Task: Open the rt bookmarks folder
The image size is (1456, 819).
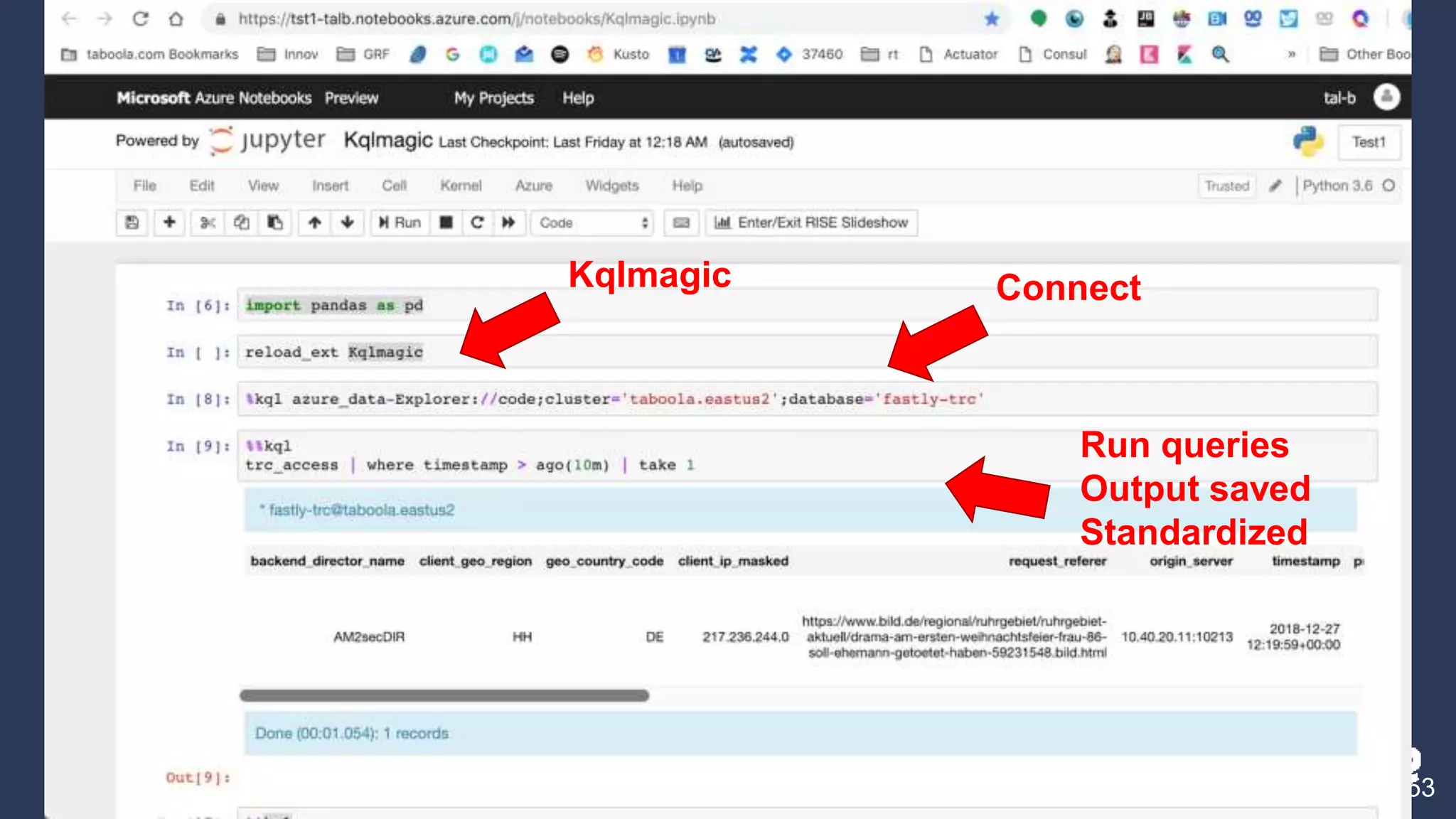Action: [880, 54]
